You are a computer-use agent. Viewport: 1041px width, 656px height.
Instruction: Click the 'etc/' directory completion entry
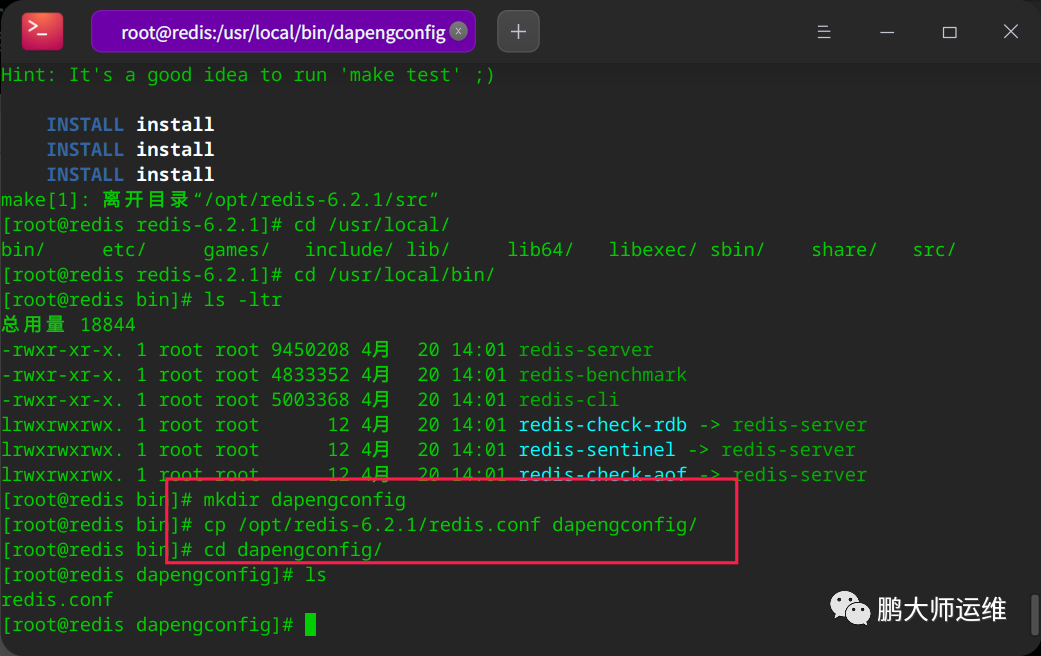pos(123,250)
